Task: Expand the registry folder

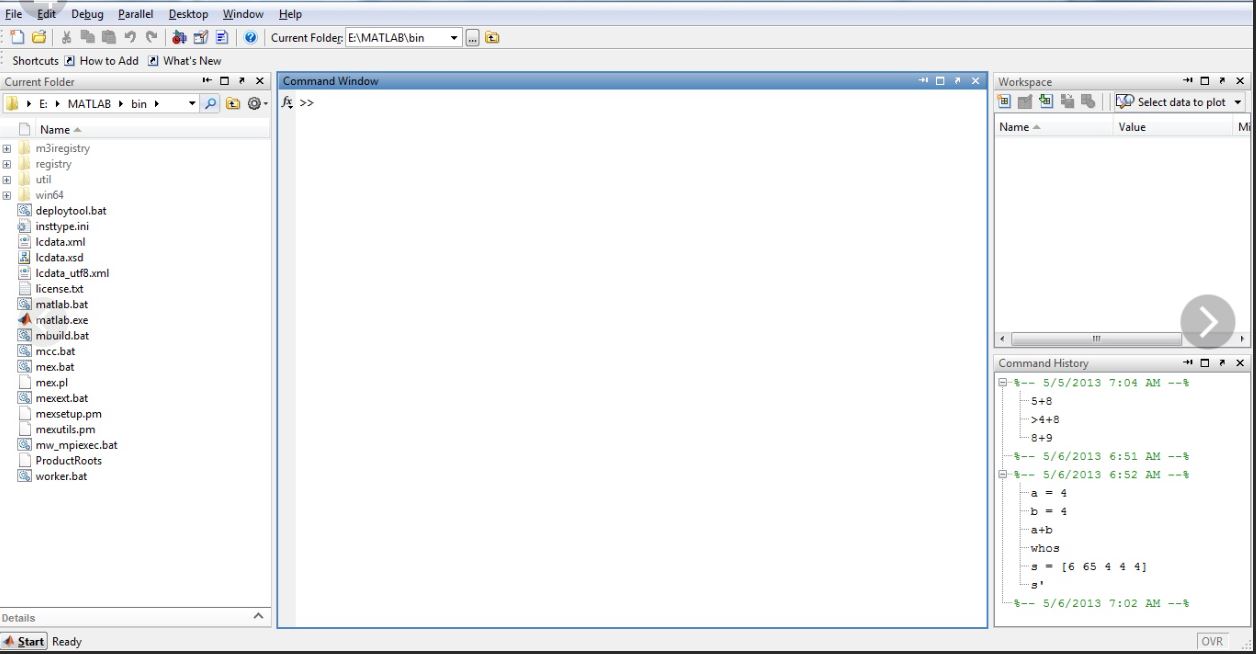Action: tap(7, 164)
